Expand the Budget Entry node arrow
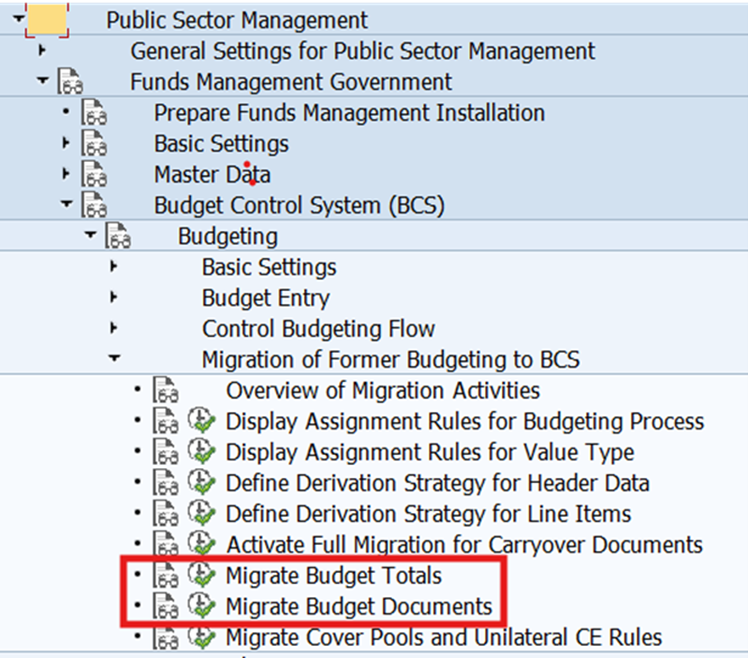The image size is (748, 658). click(x=114, y=298)
